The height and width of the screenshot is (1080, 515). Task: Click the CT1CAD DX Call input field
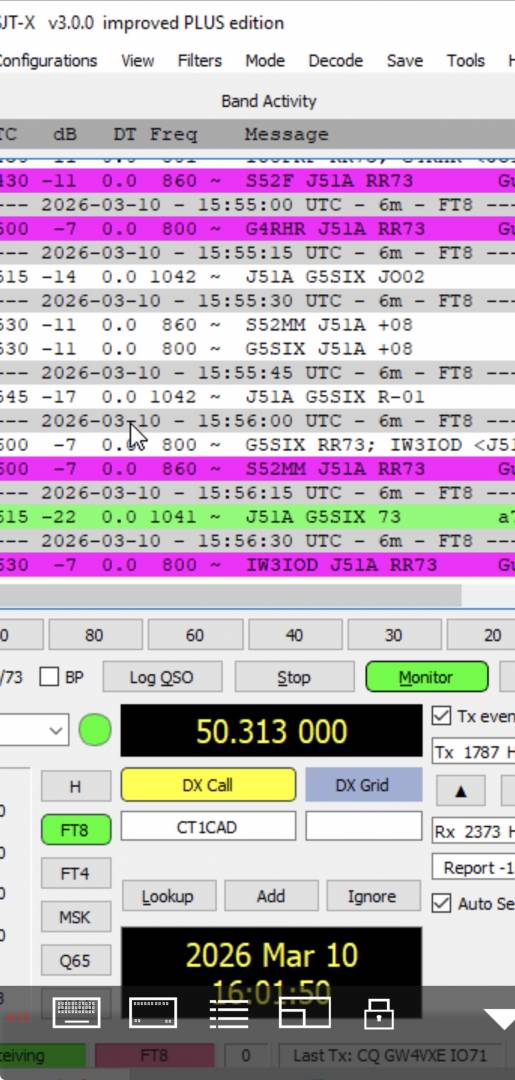(x=208, y=827)
